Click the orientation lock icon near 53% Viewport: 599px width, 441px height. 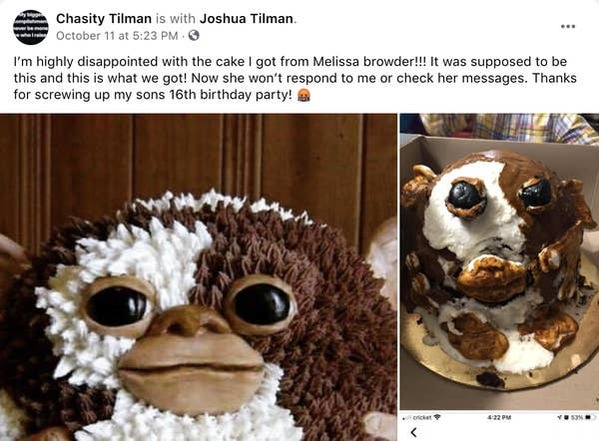click(567, 417)
